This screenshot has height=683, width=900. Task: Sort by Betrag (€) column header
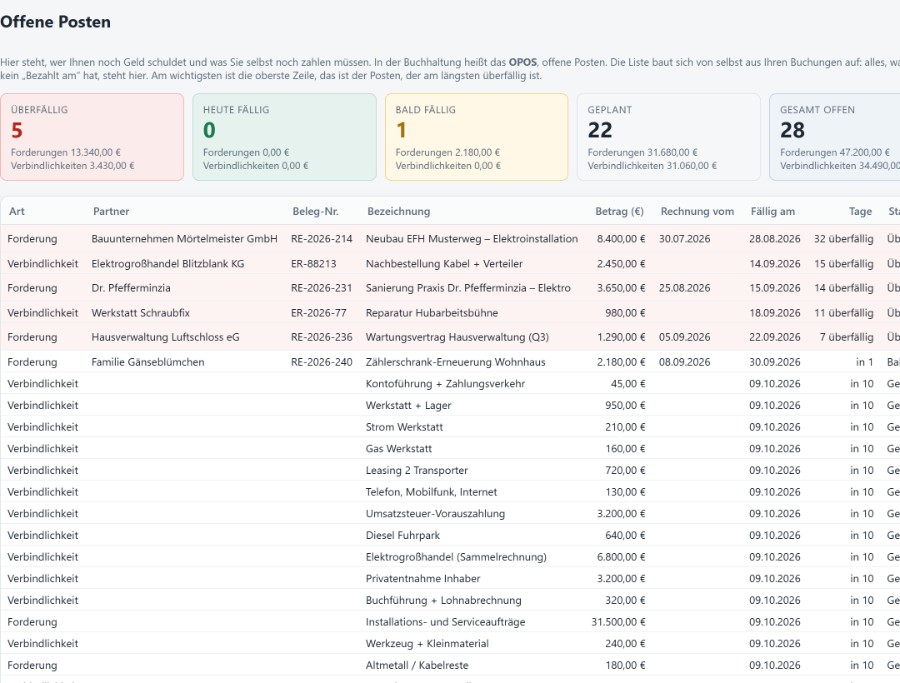tap(619, 211)
